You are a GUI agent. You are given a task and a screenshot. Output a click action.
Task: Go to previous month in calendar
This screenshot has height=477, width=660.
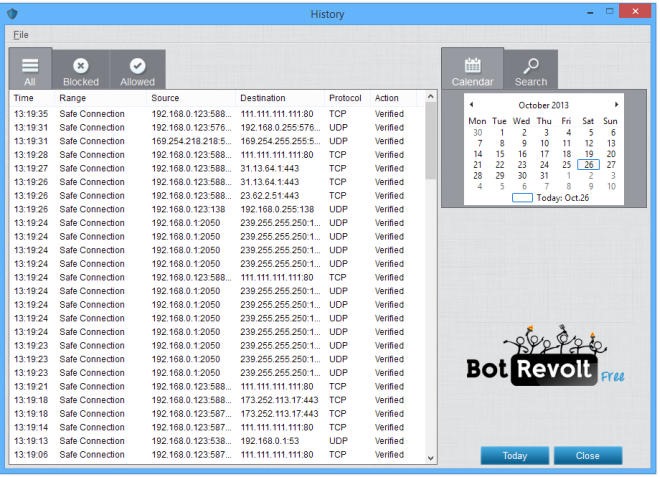471,104
